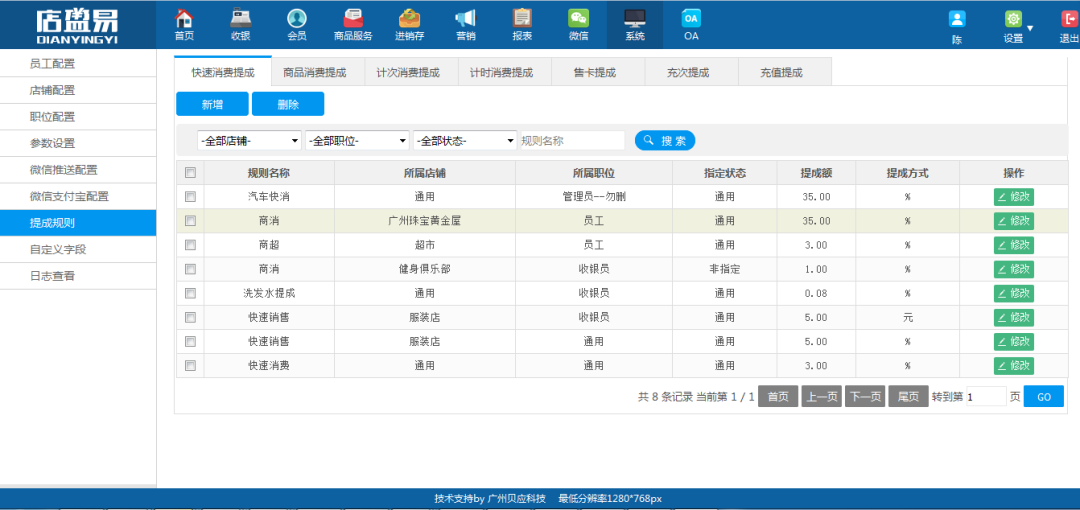Image resolution: width=1080 pixels, height=510 pixels.
Task: Open the 报表 reports icon
Action: 522,19
